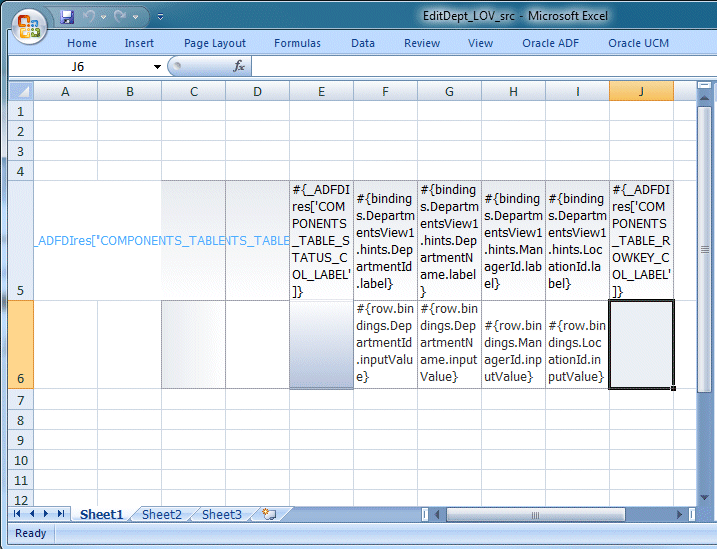Switch to the Page Layout tab
The height and width of the screenshot is (549, 717).
[215, 43]
